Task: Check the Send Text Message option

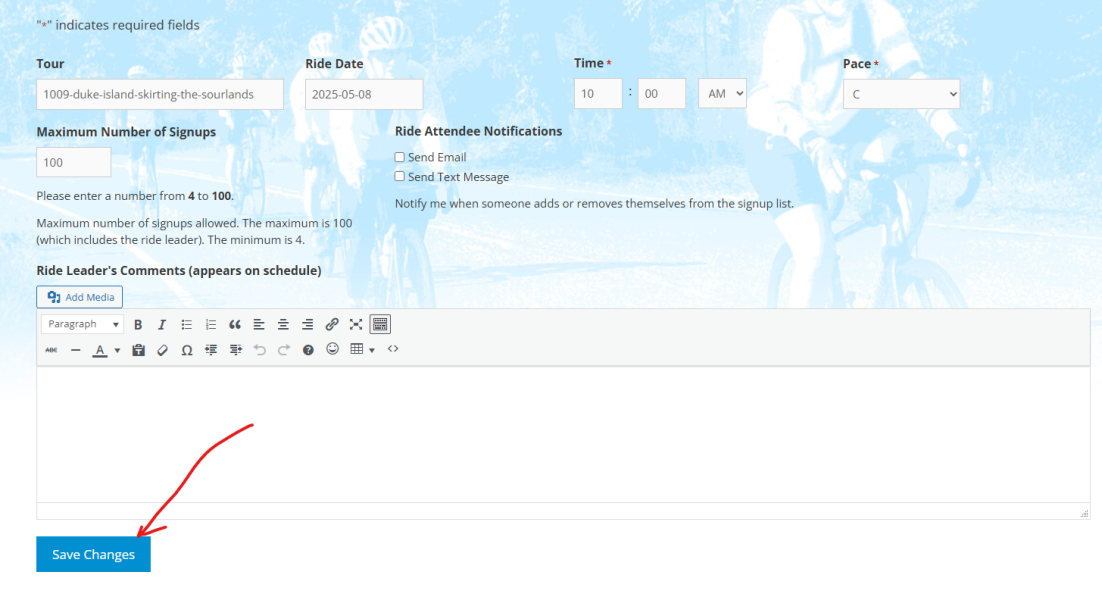Action: [x=400, y=177]
